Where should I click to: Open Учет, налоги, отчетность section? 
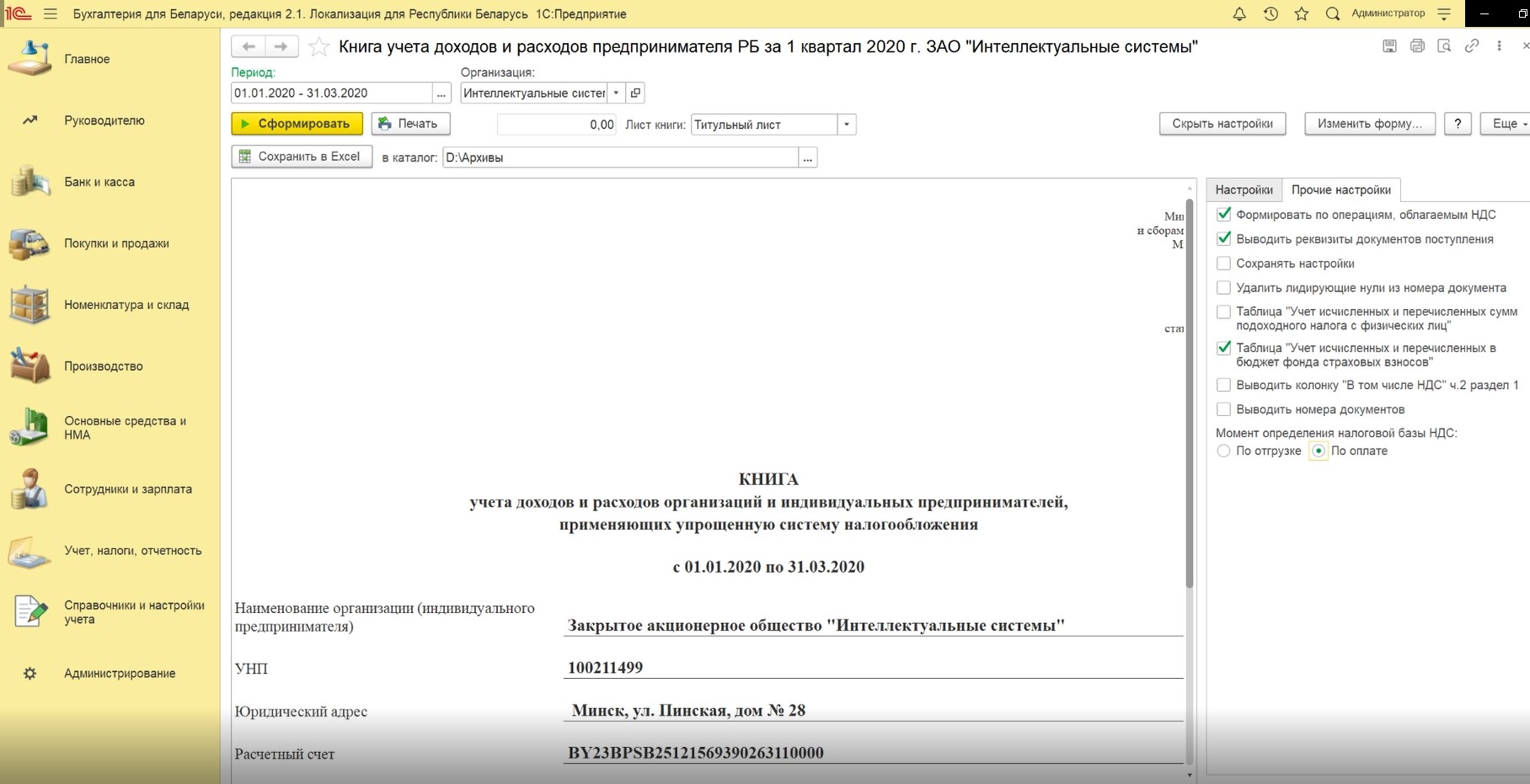[133, 551]
